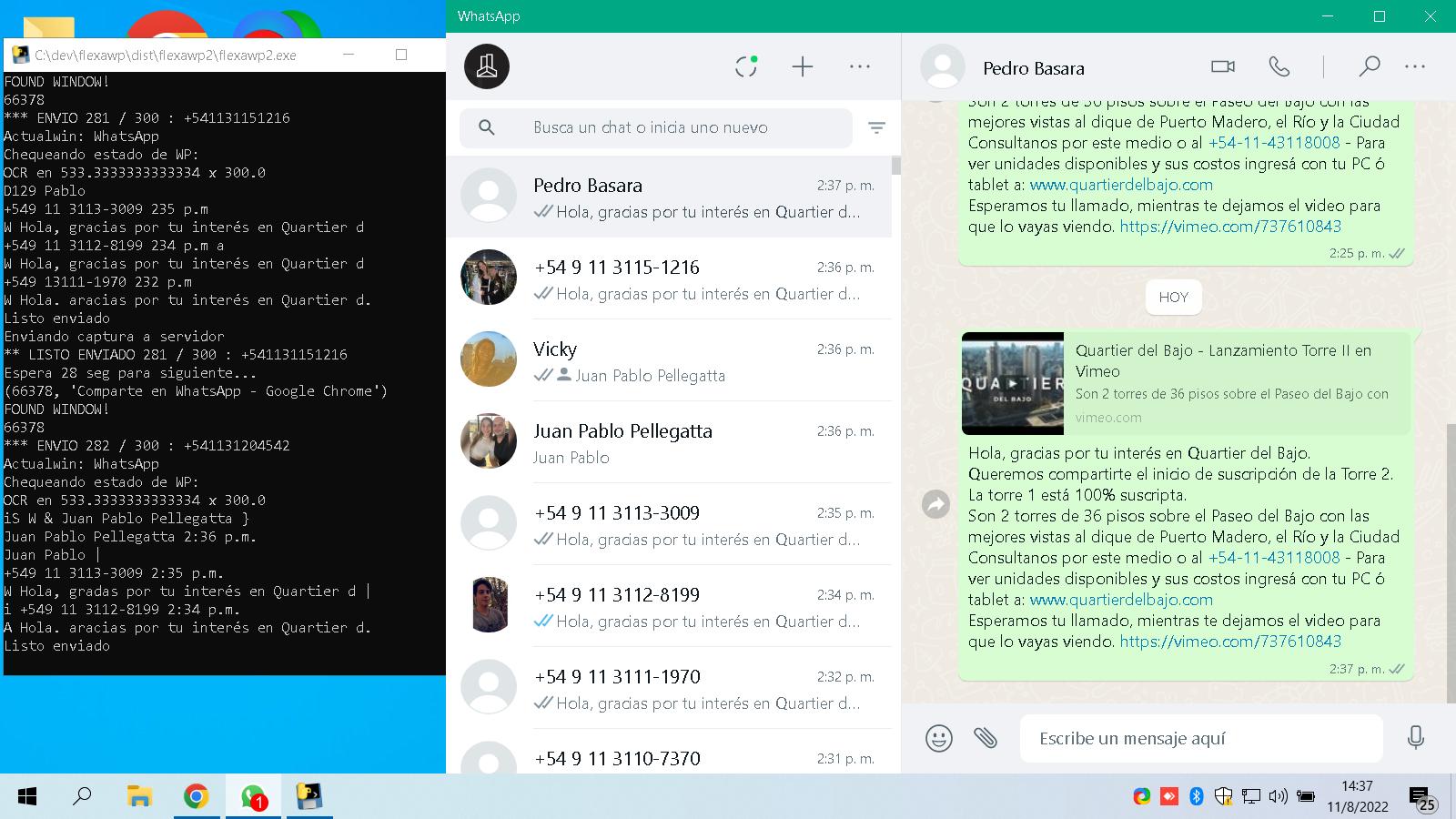The height and width of the screenshot is (819, 1456).
Task: Open the +54 9 11 3112-8199 chat
Action: pyautogui.click(x=669, y=606)
